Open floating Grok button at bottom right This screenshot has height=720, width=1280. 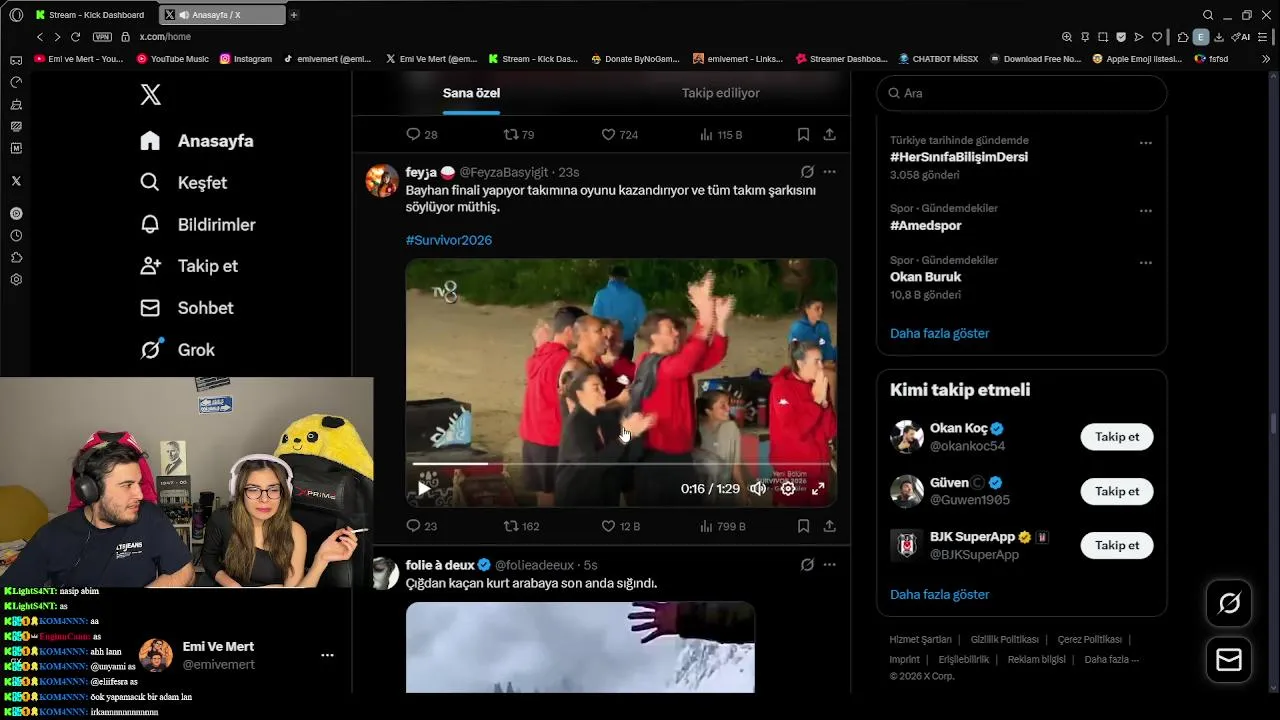tap(1229, 603)
